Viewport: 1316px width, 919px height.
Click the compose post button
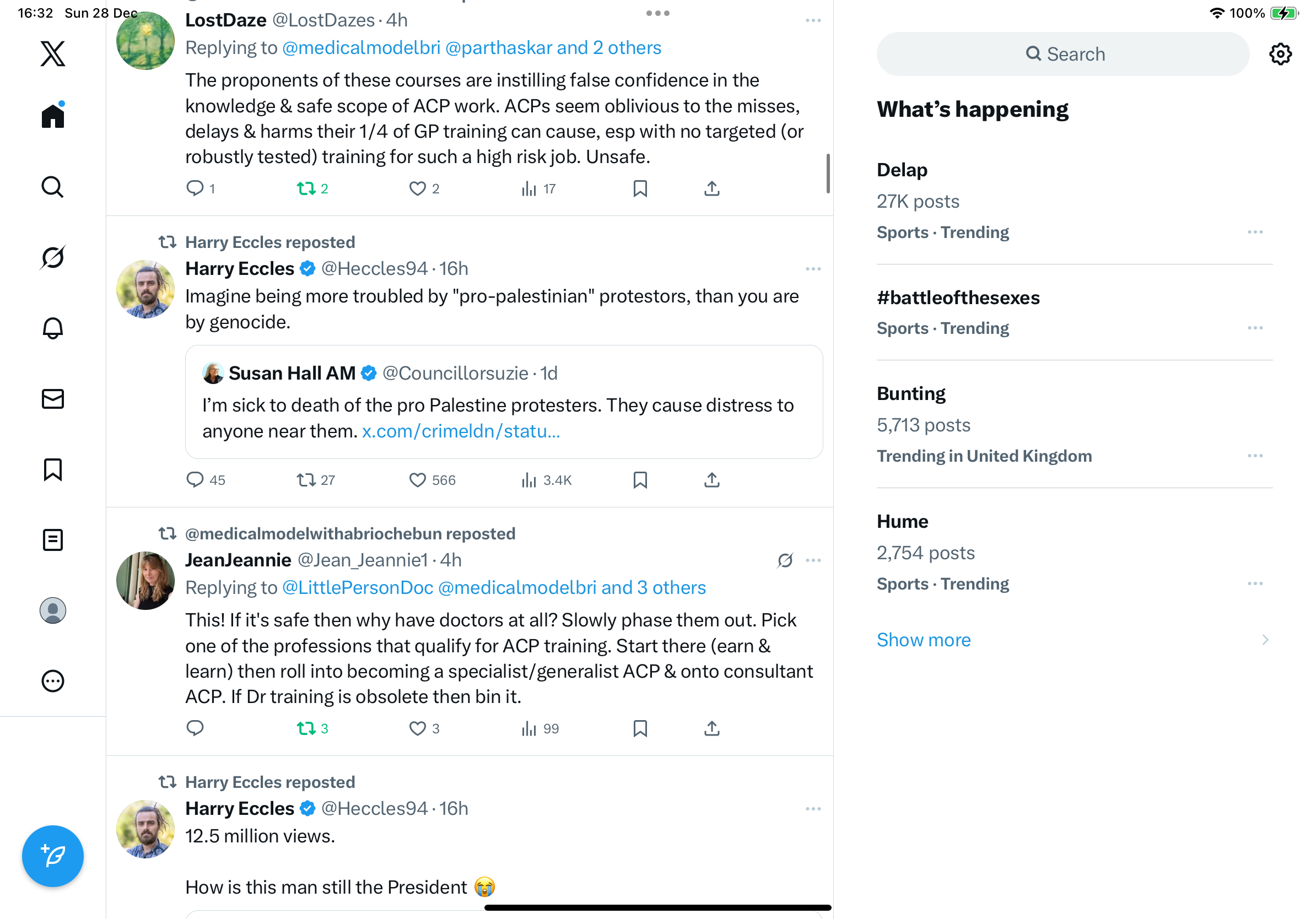[x=53, y=856]
